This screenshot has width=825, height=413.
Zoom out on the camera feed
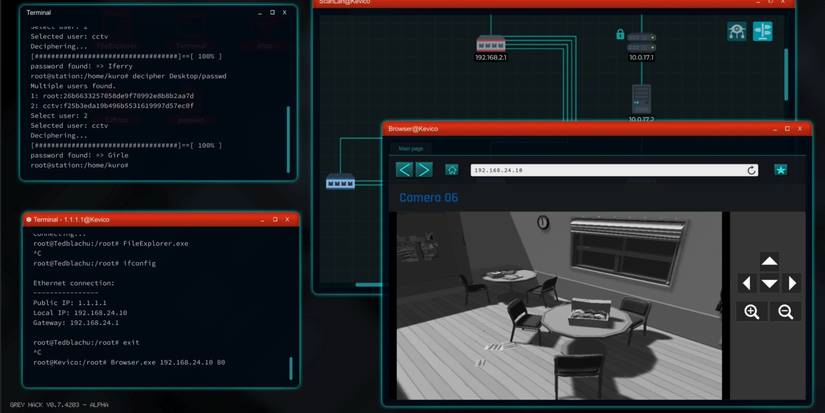pos(785,311)
